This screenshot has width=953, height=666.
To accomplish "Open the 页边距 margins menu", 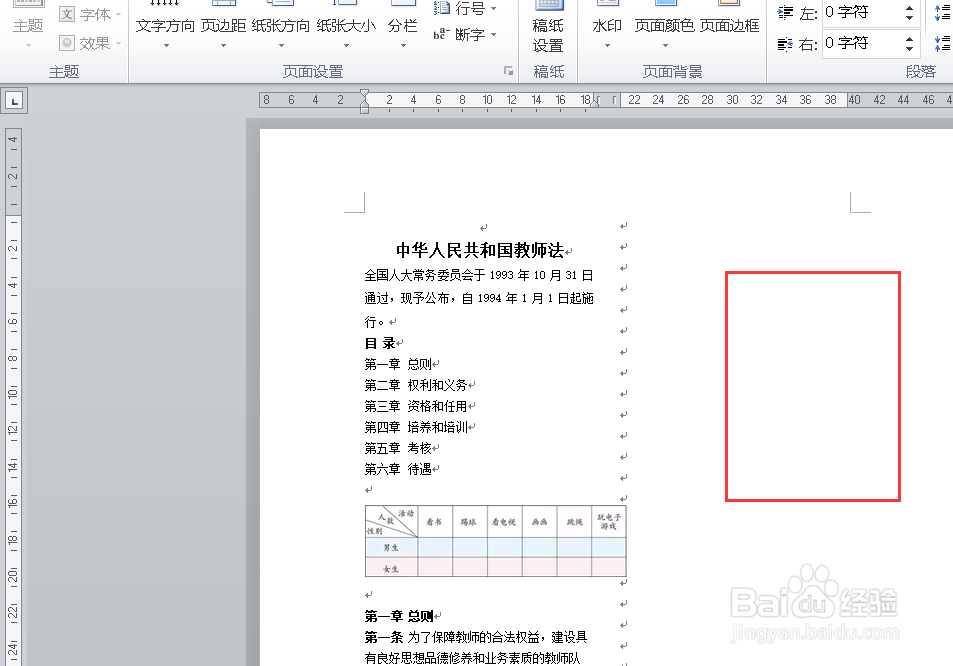I will pos(223,26).
